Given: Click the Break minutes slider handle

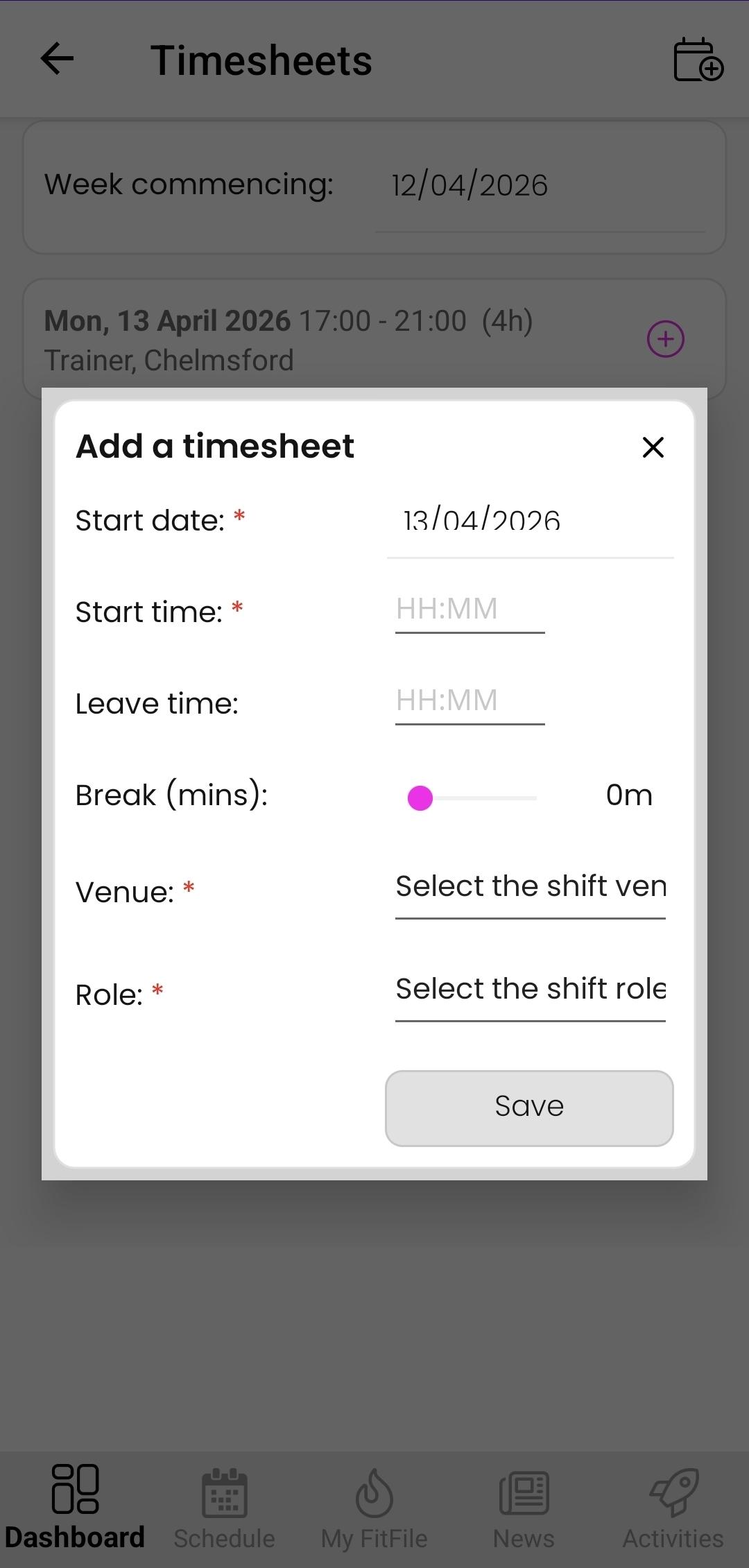Looking at the screenshot, I should point(420,798).
